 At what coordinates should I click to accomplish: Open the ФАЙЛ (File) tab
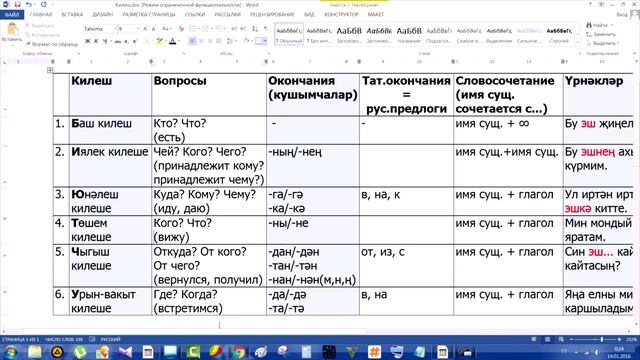(12, 15)
